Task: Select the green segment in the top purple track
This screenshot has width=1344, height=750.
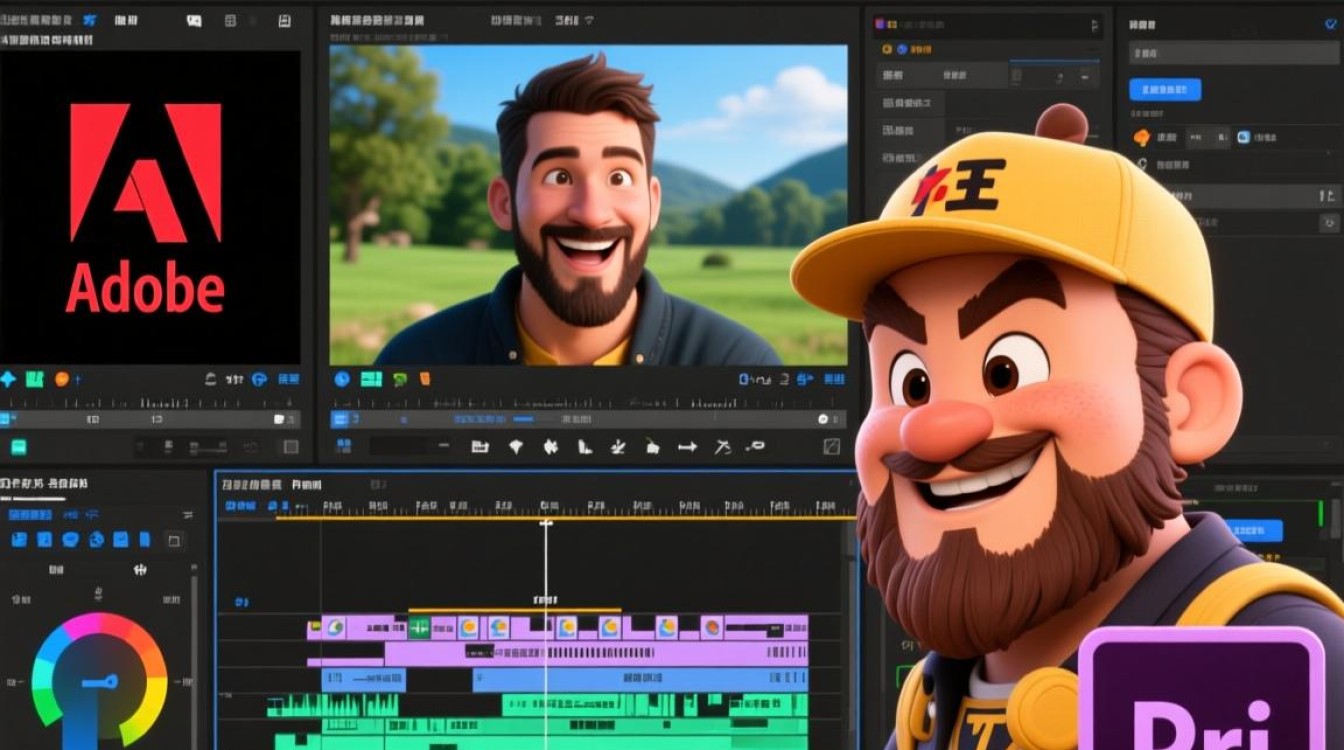Action: point(418,627)
